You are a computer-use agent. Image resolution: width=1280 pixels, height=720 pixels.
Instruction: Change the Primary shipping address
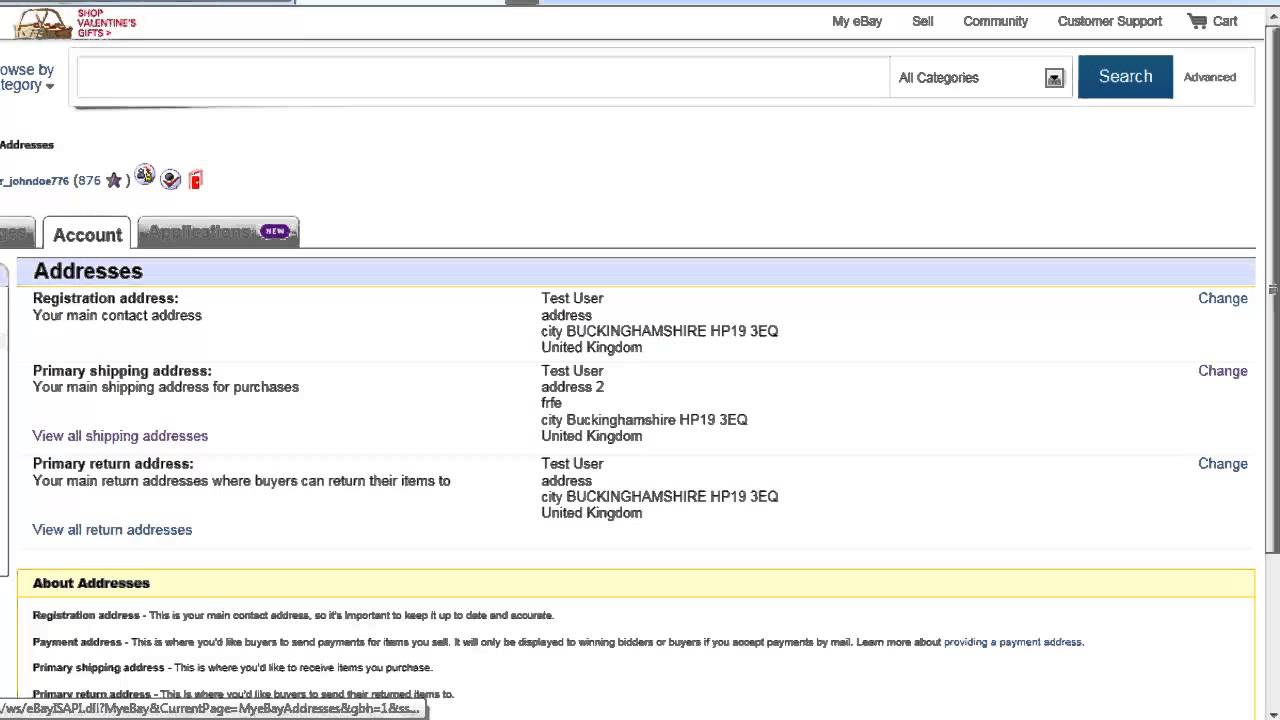[1223, 371]
